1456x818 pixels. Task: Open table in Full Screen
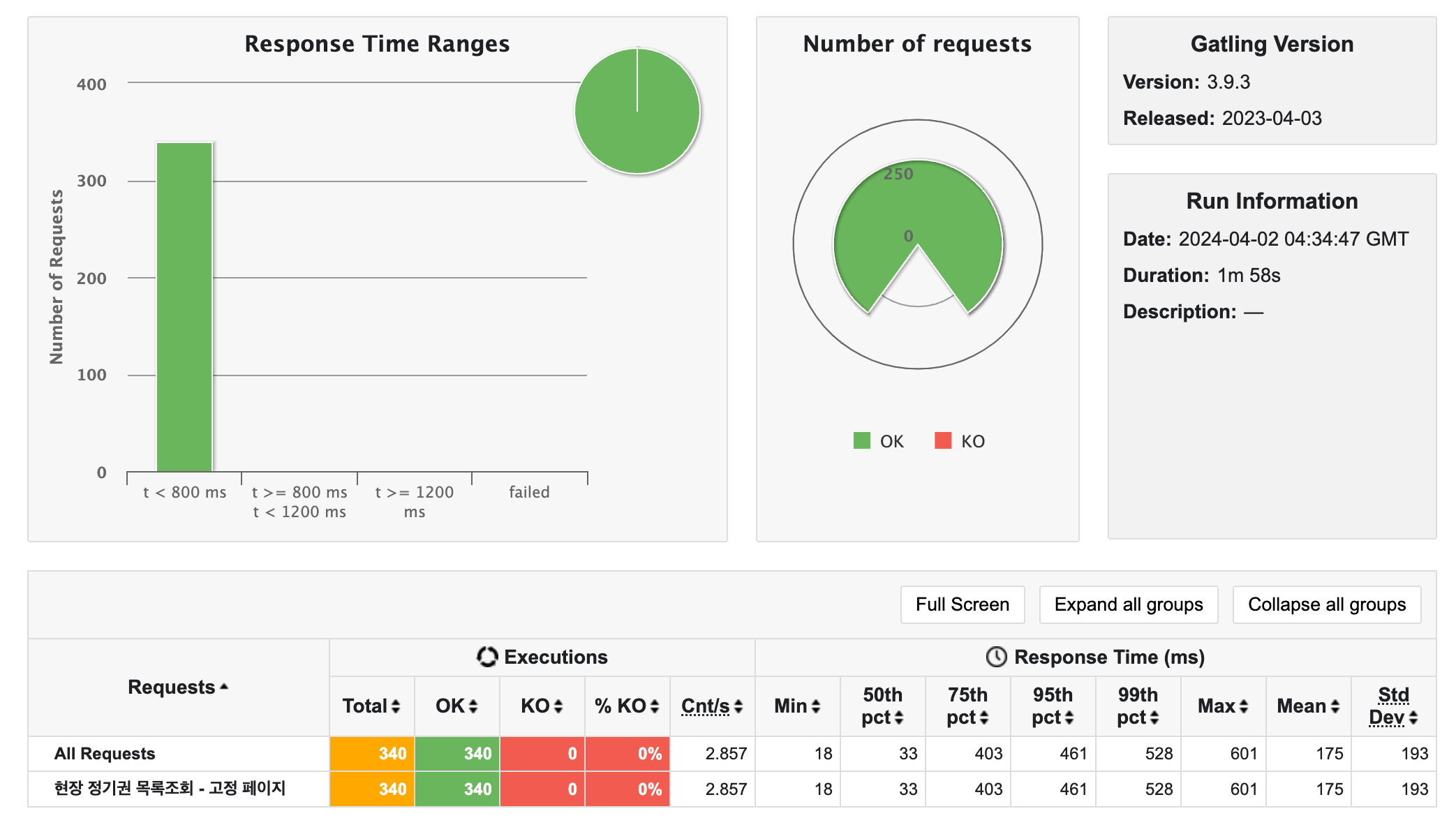[x=962, y=604]
